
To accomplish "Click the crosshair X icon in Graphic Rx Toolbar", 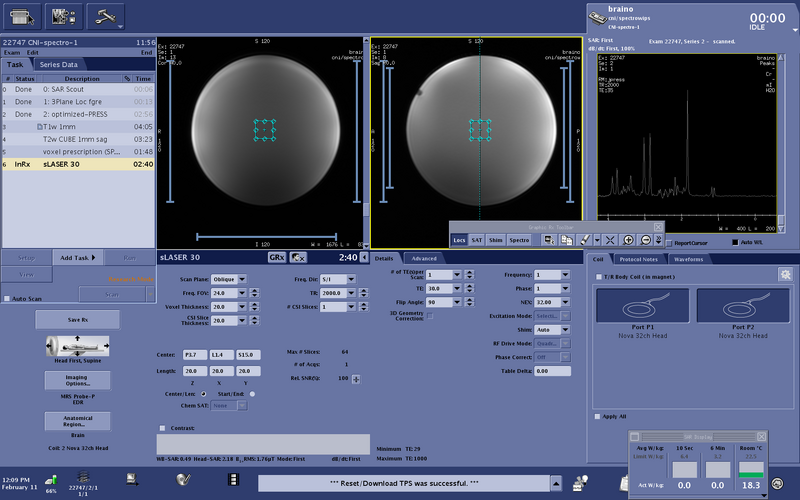I will coord(610,240).
